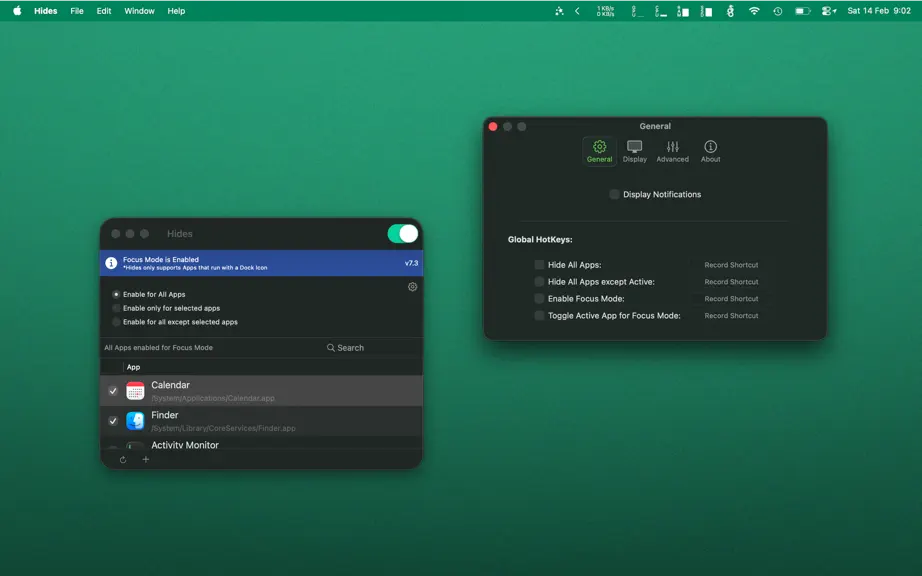Open the Control Center icon
This screenshot has width=922, height=576.
[x=829, y=11]
